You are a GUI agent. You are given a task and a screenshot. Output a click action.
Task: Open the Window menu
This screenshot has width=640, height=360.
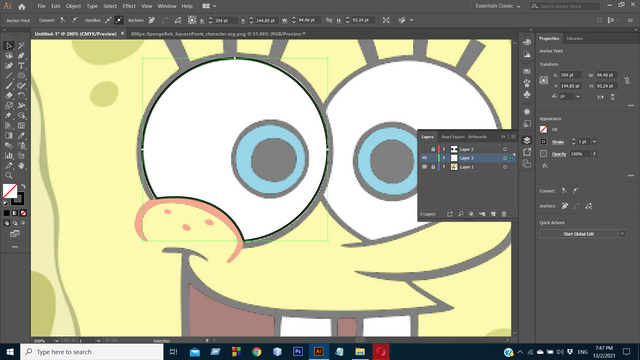coord(167,6)
